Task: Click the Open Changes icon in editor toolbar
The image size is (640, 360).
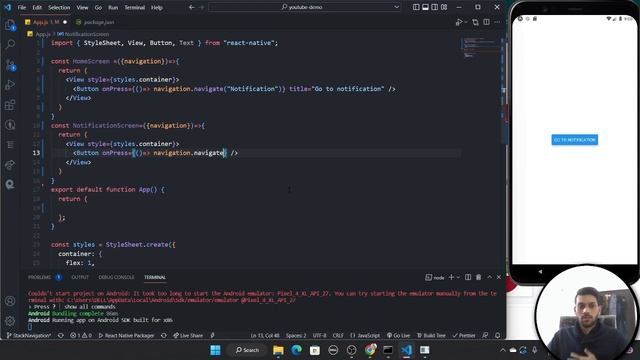Action: [475, 22]
